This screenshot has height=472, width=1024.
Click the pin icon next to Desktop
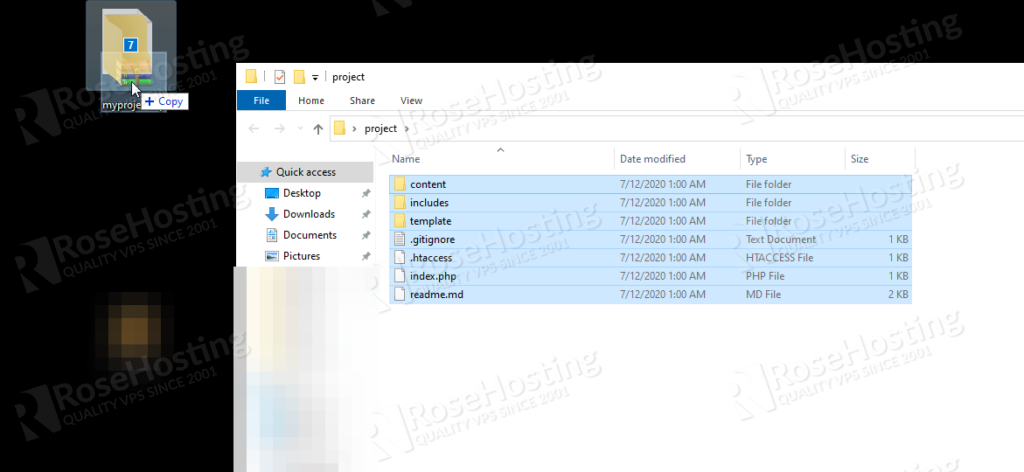[366, 193]
